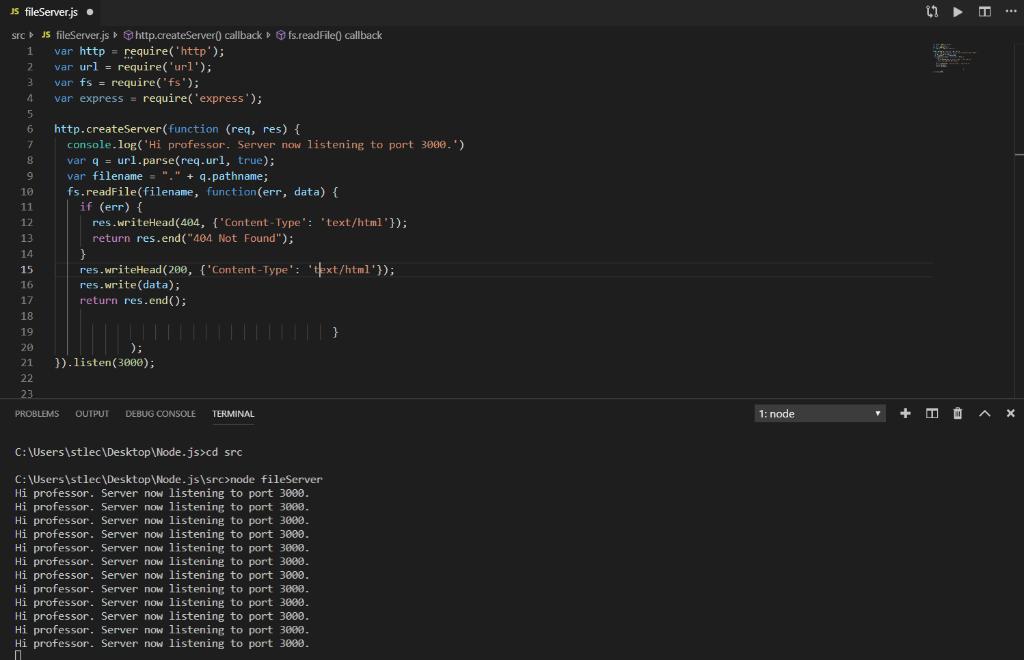Kill the terminal with the trash icon
This screenshot has height=660, width=1024.
click(958, 413)
